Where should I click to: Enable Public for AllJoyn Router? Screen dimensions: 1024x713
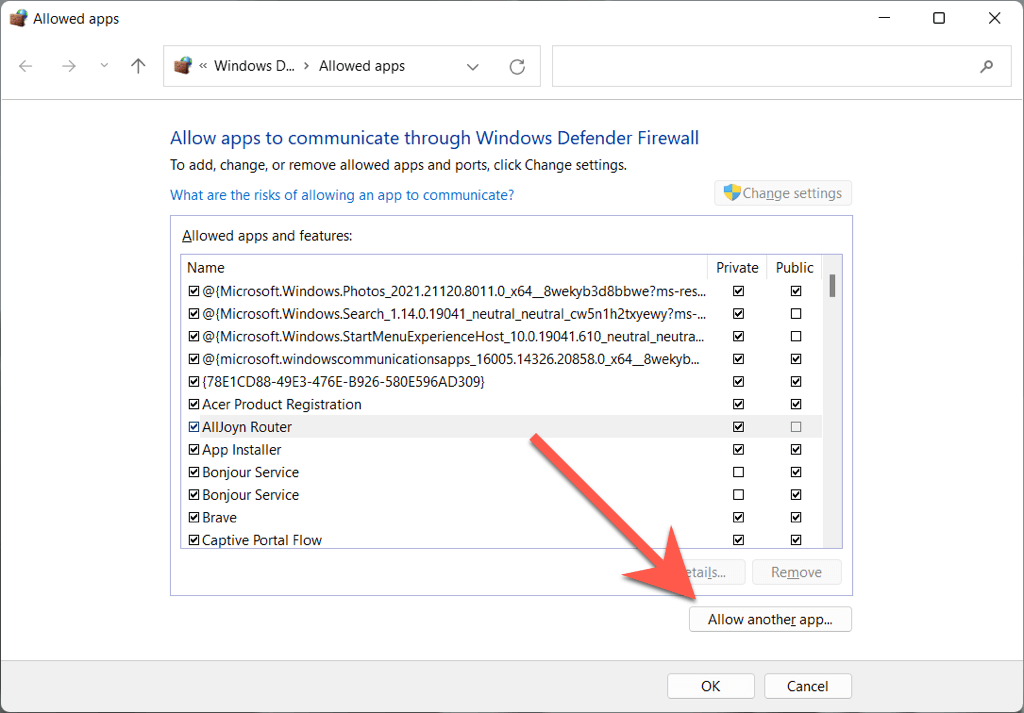pyautogui.click(x=796, y=427)
